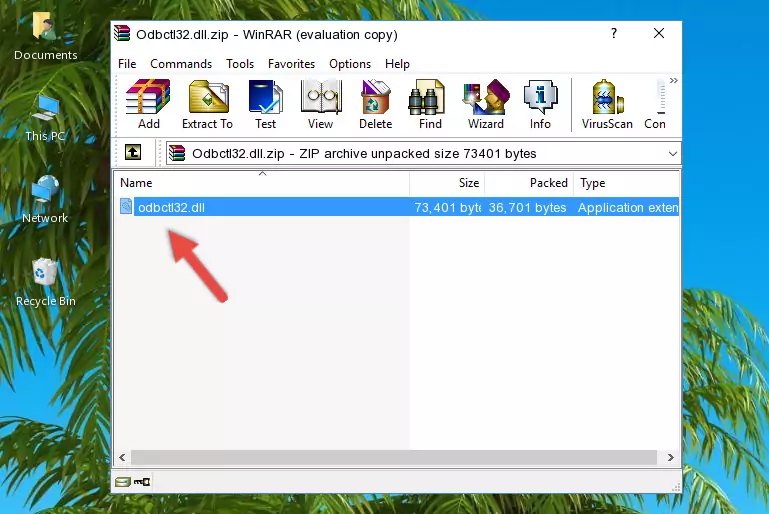The image size is (769, 514).
Task: Run Test on the archive
Action: [265, 104]
